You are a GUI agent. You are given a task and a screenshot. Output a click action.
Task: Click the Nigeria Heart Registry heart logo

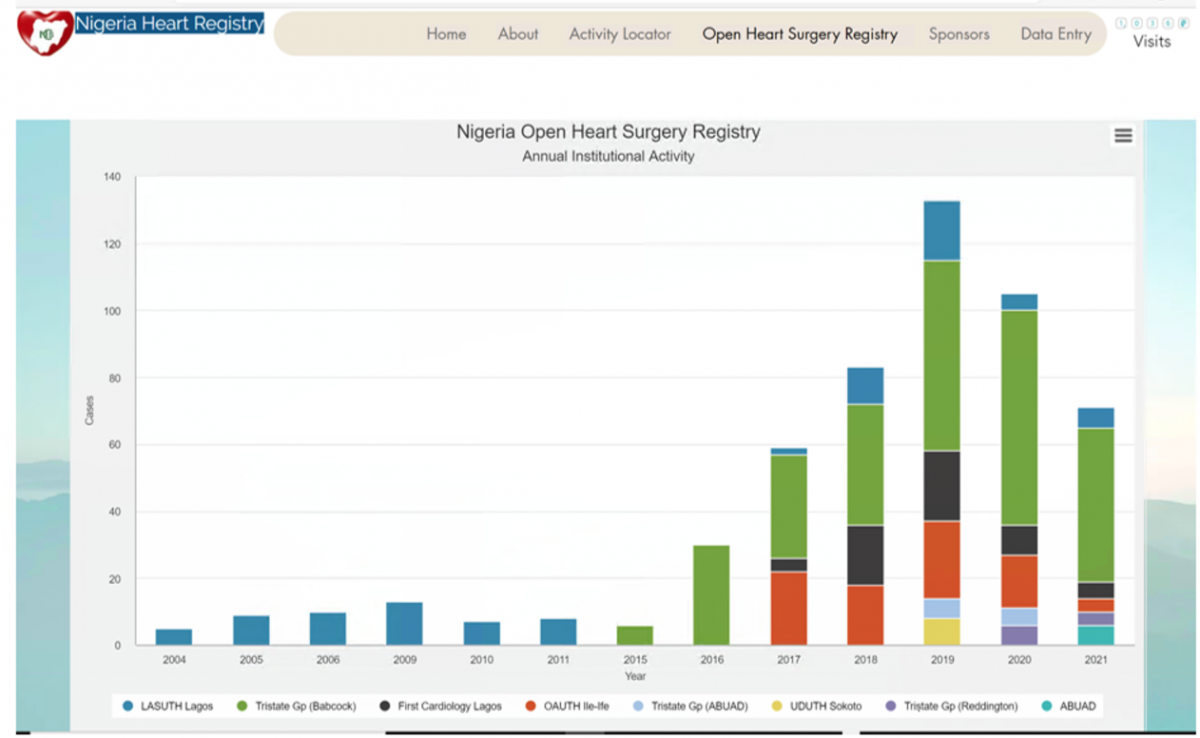(x=44, y=33)
